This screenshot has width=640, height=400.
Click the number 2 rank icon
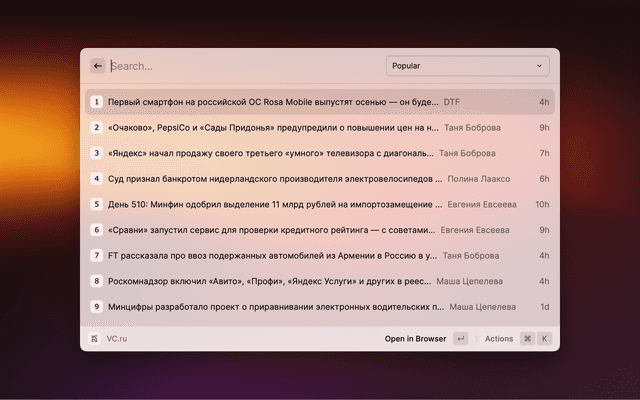[96, 128]
